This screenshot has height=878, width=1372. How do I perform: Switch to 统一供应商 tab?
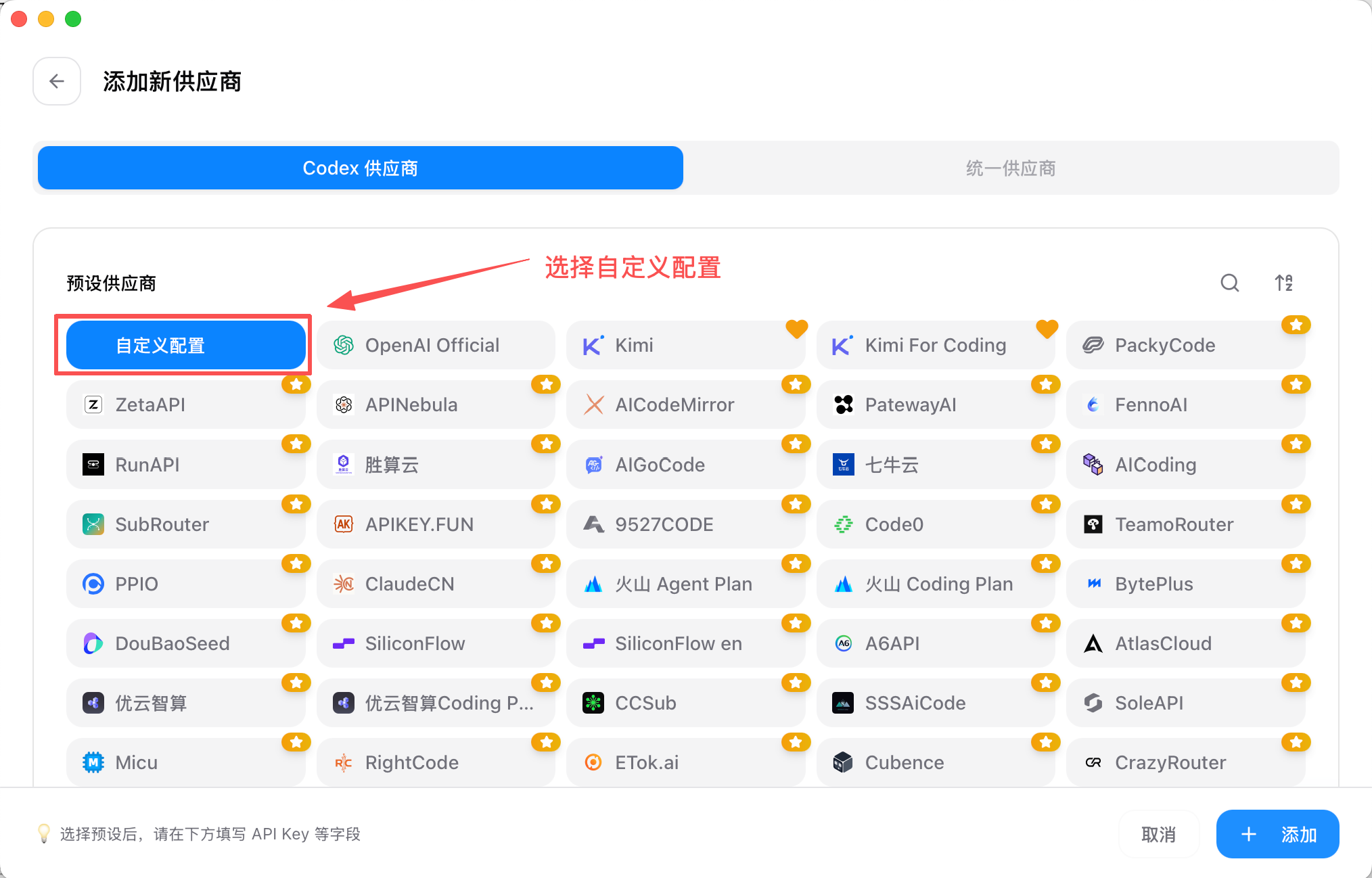(1011, 168)
